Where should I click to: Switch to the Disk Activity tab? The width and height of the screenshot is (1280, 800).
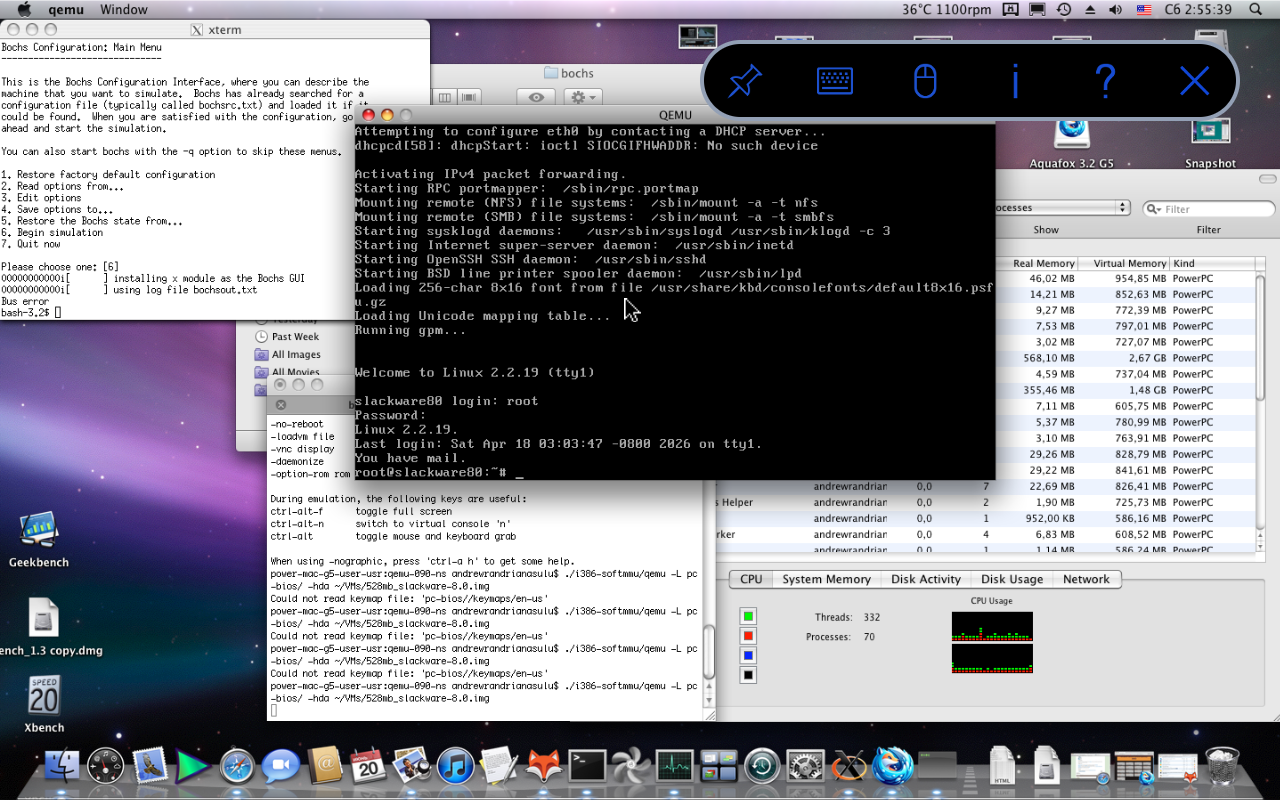926,579
